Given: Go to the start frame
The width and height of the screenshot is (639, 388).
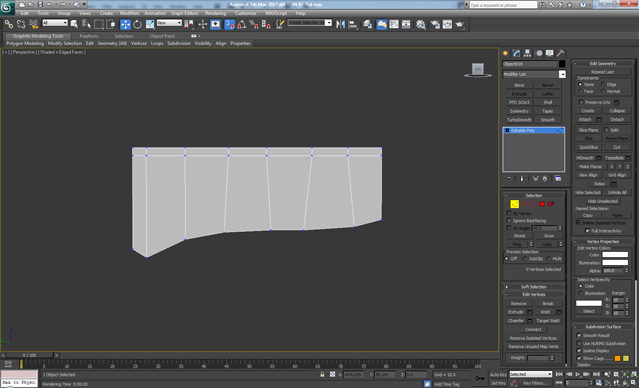Looking at the screenshot, I should [560, 374].
